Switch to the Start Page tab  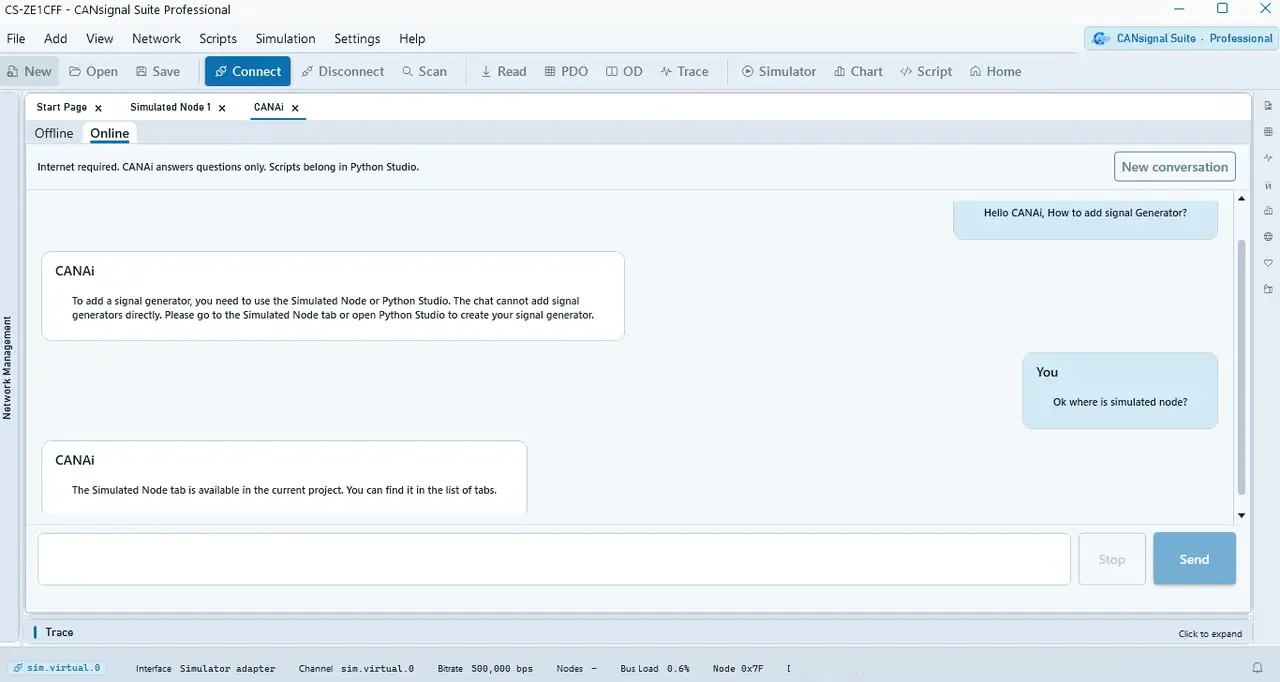(62, 107)
